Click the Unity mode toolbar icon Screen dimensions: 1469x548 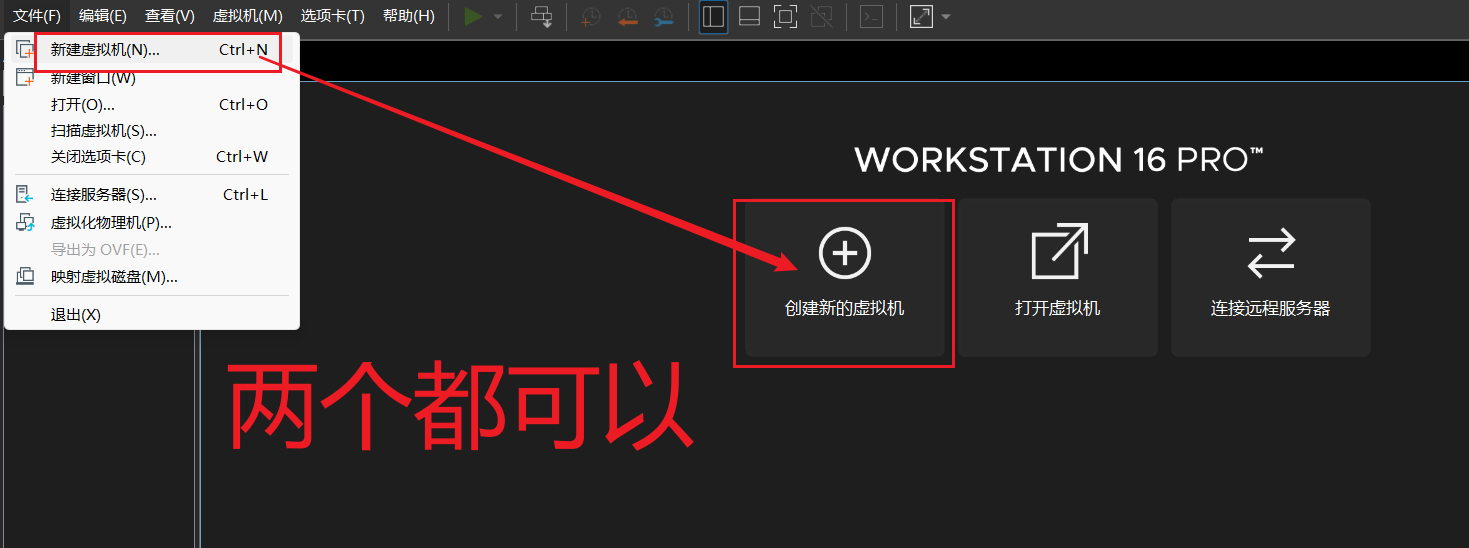point(821,16)
